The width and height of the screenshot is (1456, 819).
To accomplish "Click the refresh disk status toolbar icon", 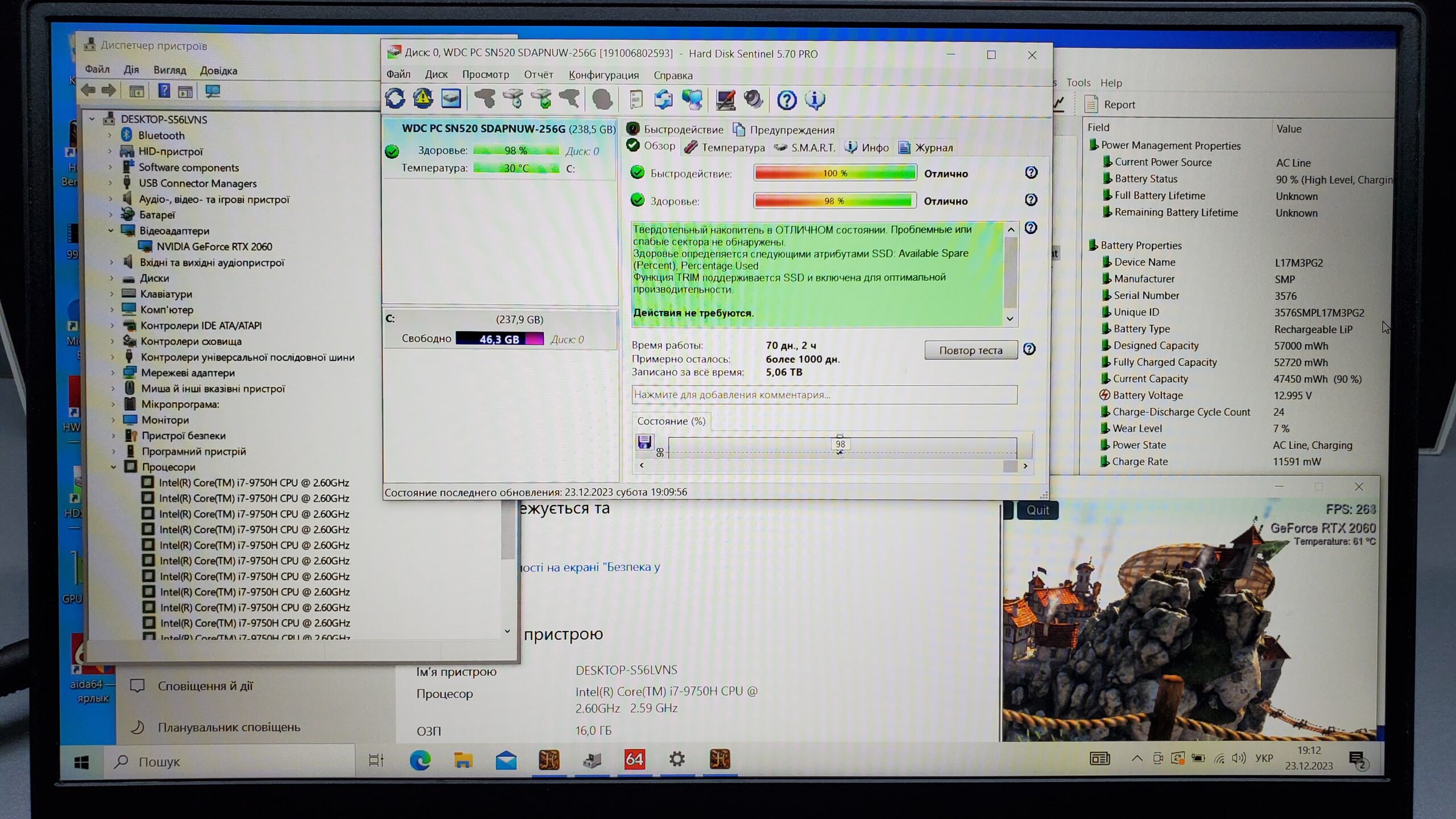I will tap(395, 100).
